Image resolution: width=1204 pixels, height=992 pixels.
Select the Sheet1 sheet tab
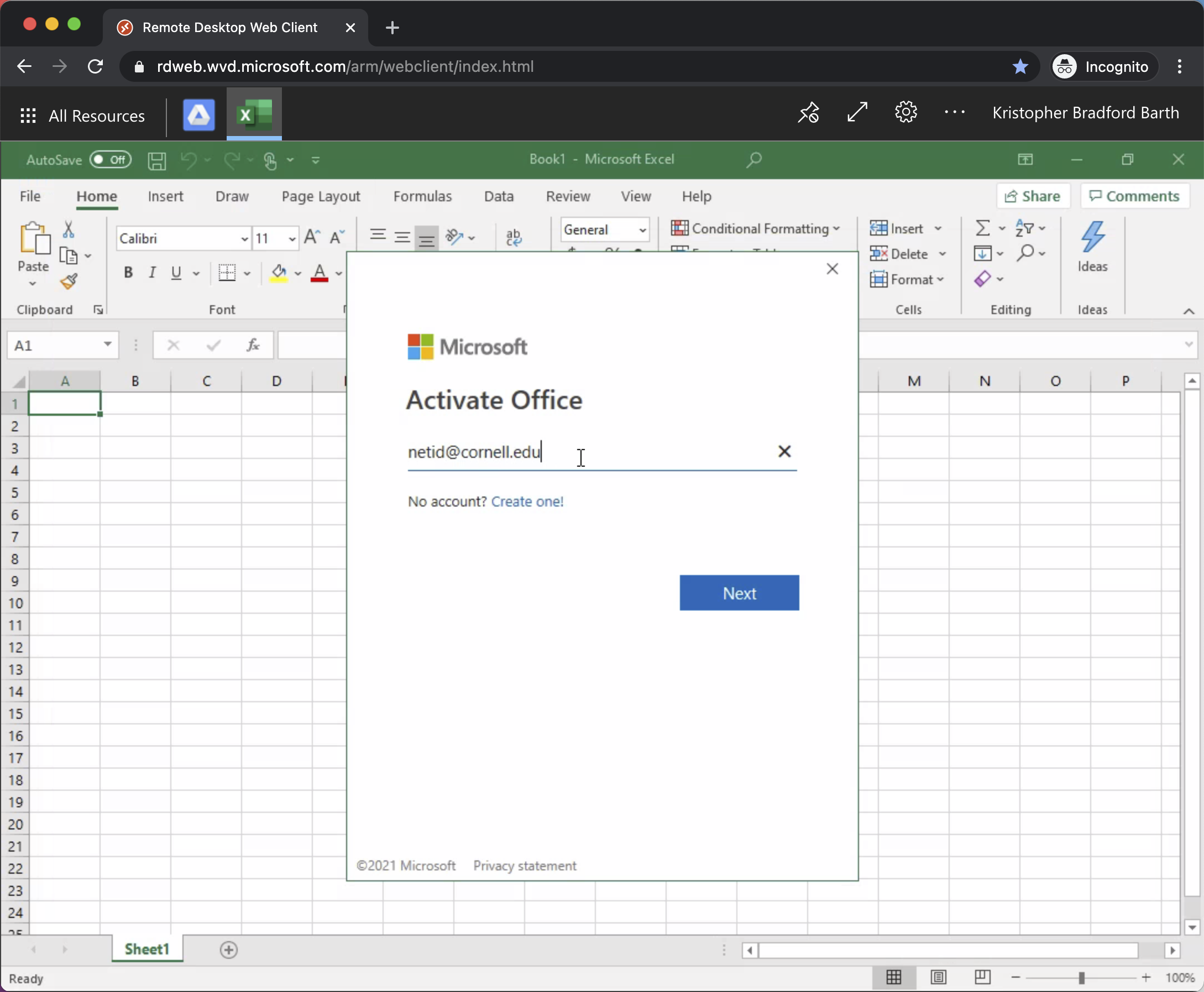(x=148, y=949)
